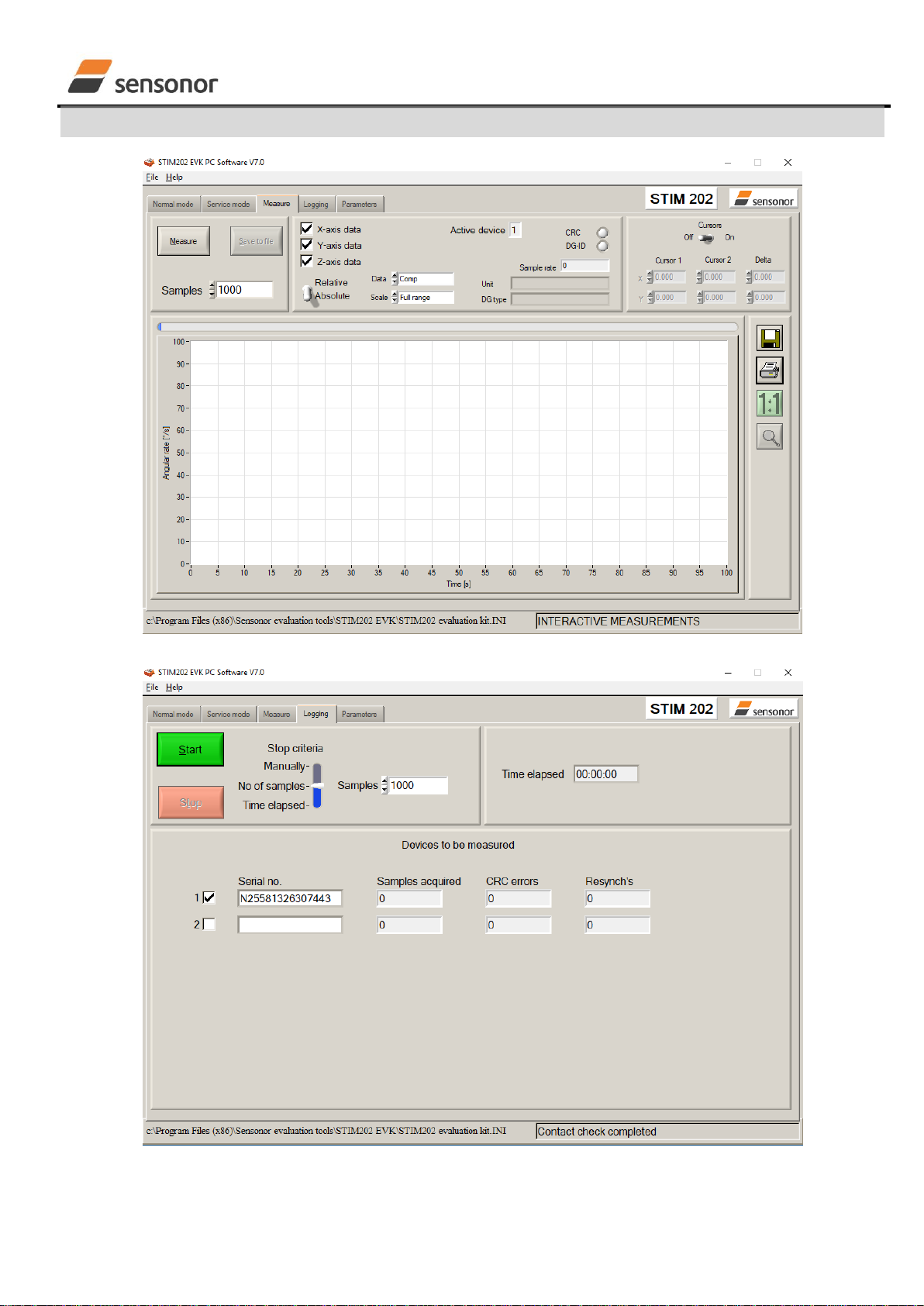924x1306 pixels.
Task: Click the app icon in the Measure window title bar
Action: coord(150,162)
